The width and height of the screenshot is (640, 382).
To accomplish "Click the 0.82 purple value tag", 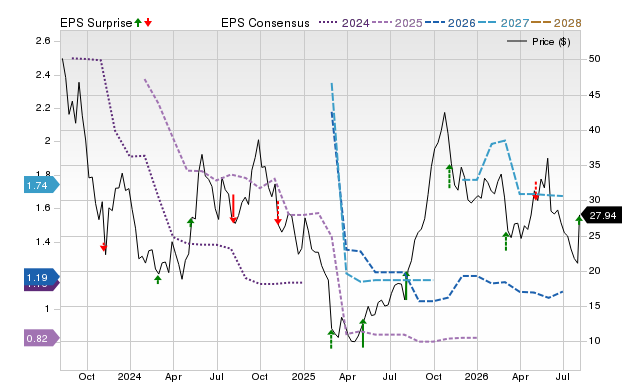I will 42,338.
